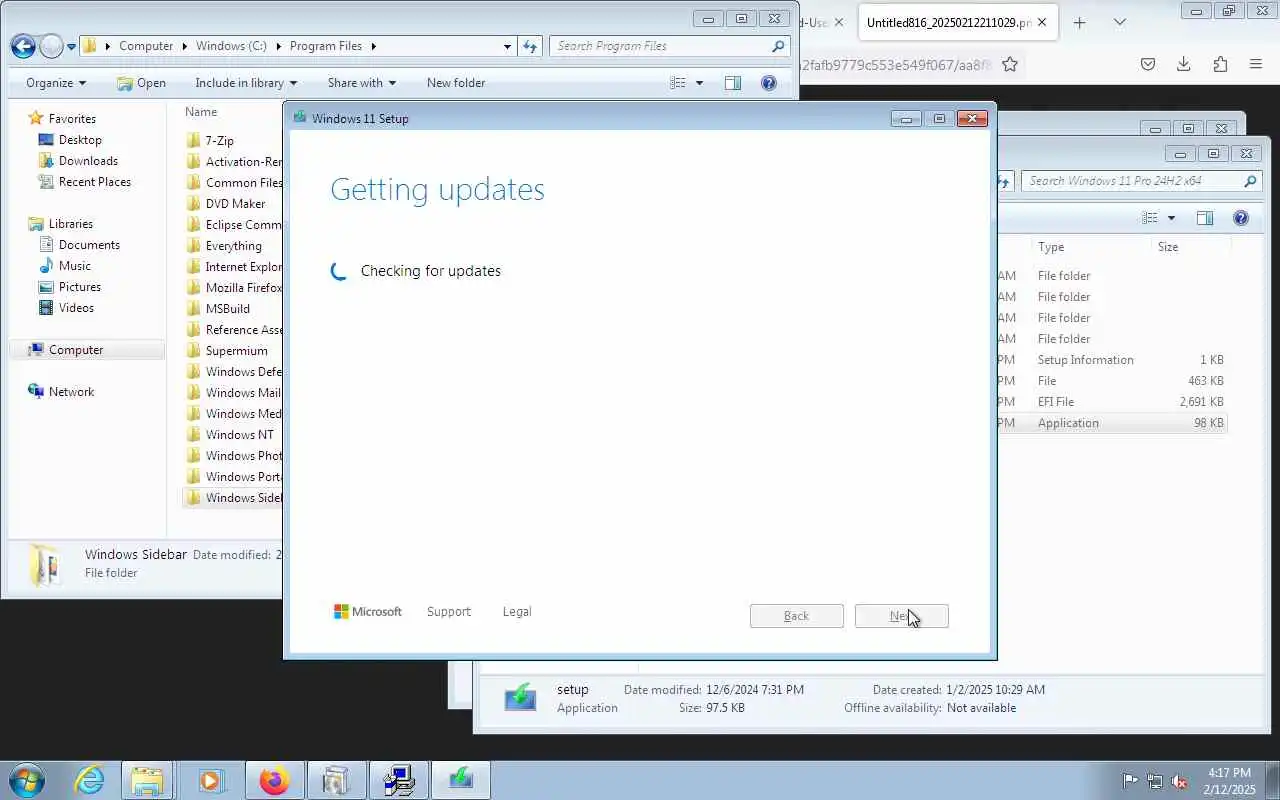Open new Firefox tab with plus

tap(1079, 22)
